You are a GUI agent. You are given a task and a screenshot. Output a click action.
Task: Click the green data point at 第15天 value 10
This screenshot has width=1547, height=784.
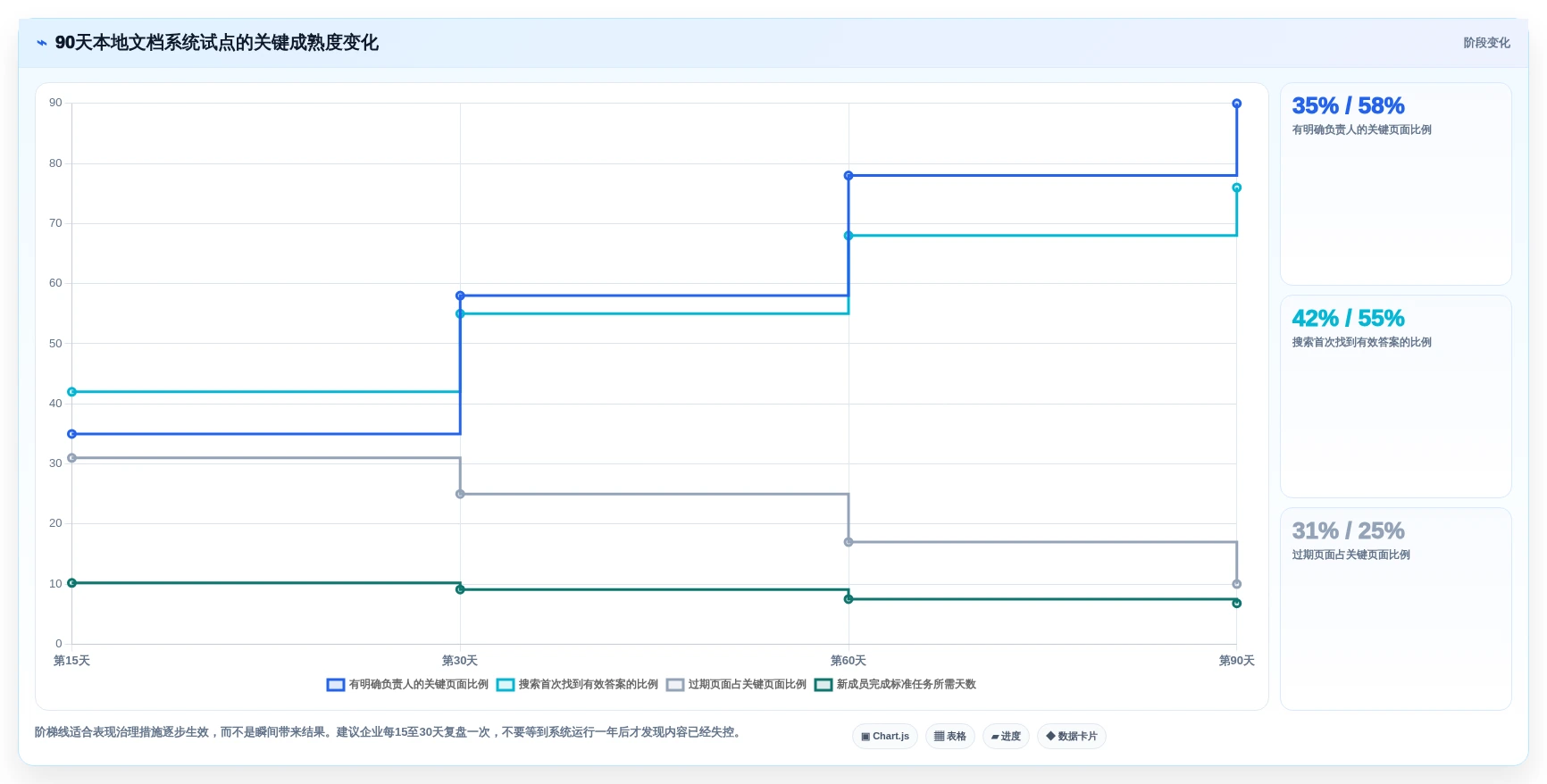pos(72,583)
